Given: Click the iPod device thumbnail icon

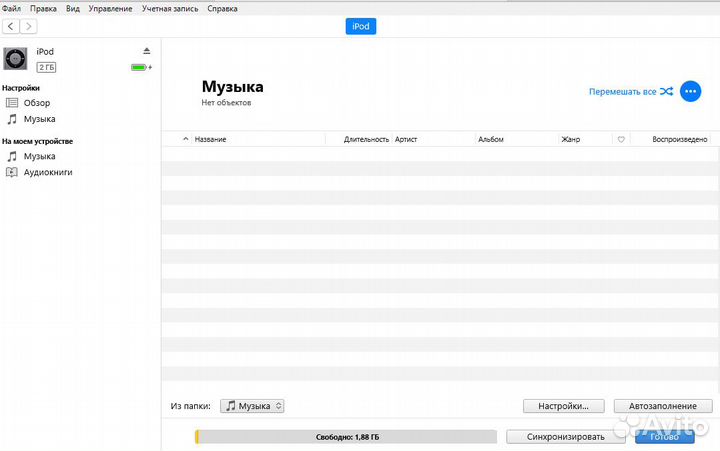Looking at the screenshot, I should point(15,58).
